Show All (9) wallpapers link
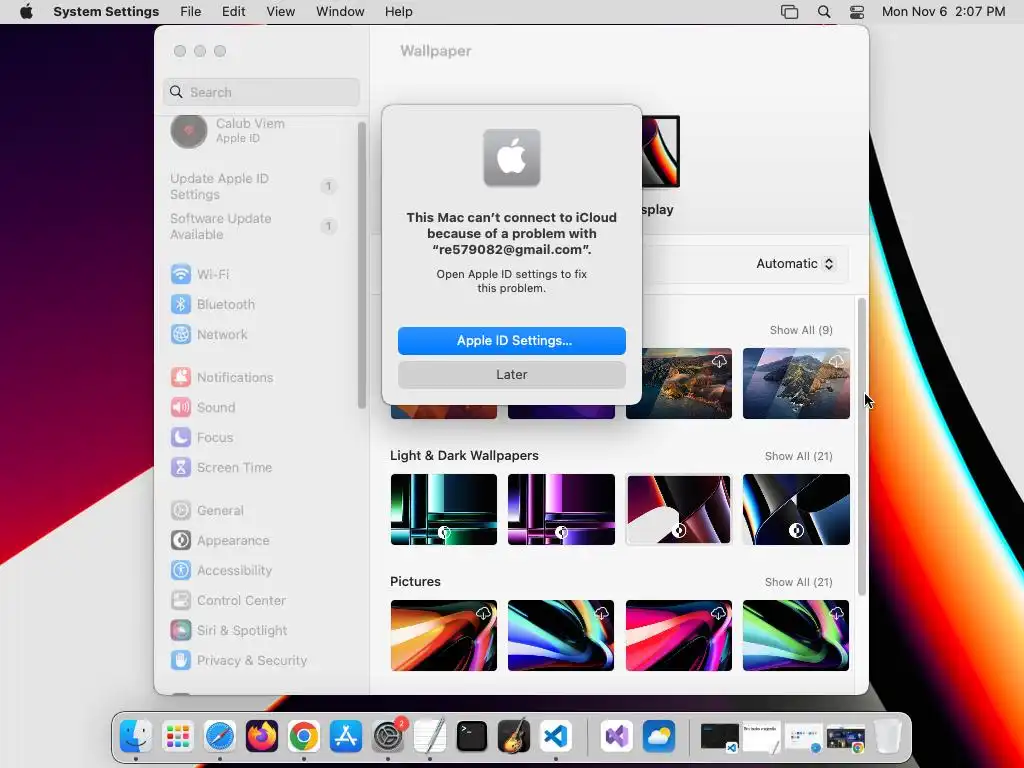This screenshot has width=1024, height=768. click(801, 330)
